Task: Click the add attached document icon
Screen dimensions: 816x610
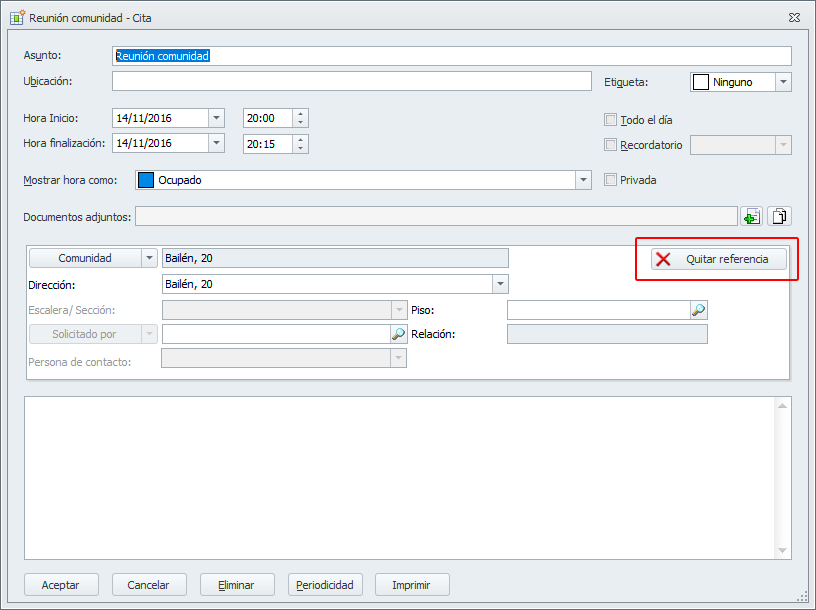Action: 751,217
